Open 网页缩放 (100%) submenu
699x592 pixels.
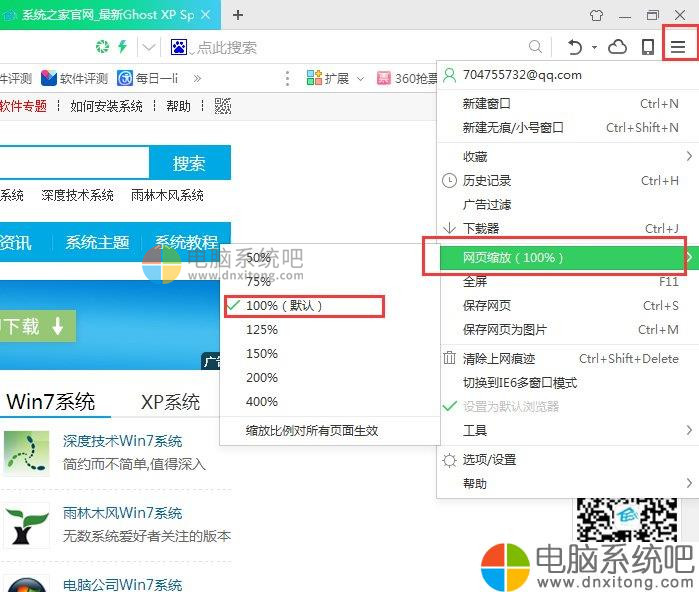coord(567,257)
